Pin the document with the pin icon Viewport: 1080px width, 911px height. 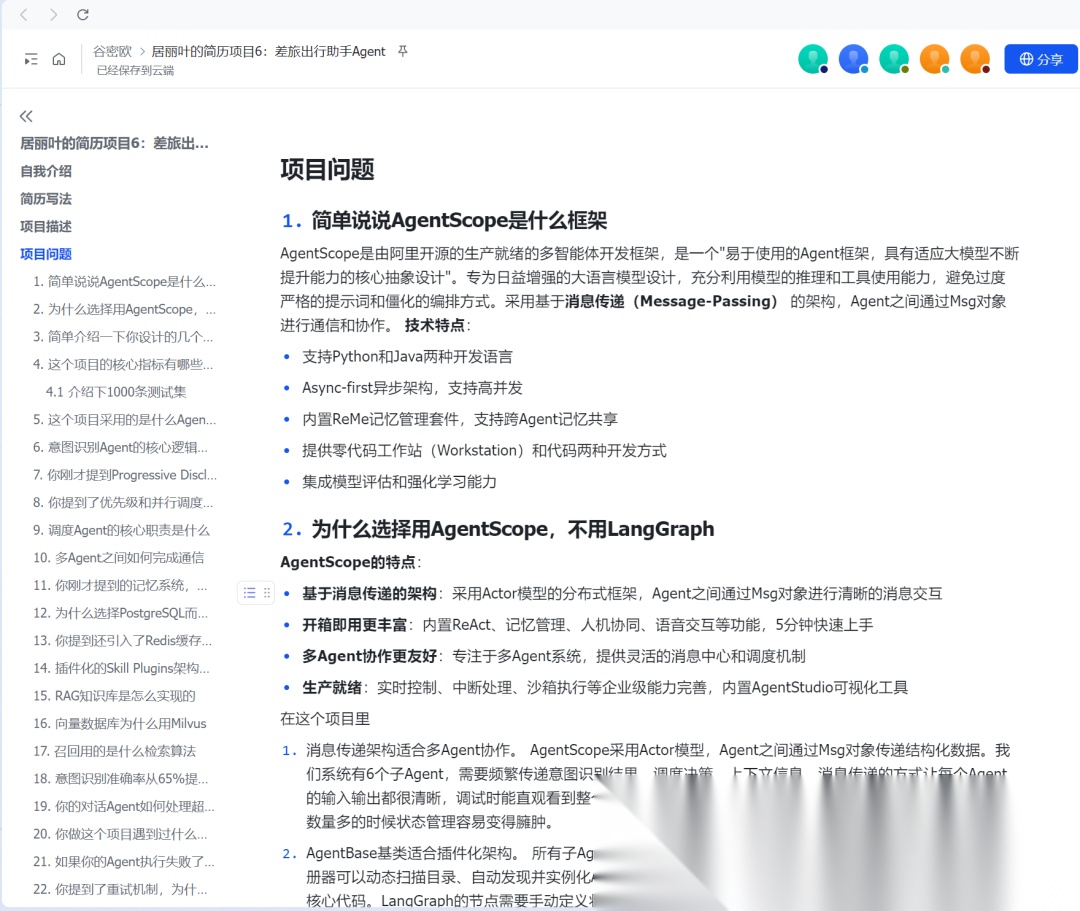tap(403, 51)
